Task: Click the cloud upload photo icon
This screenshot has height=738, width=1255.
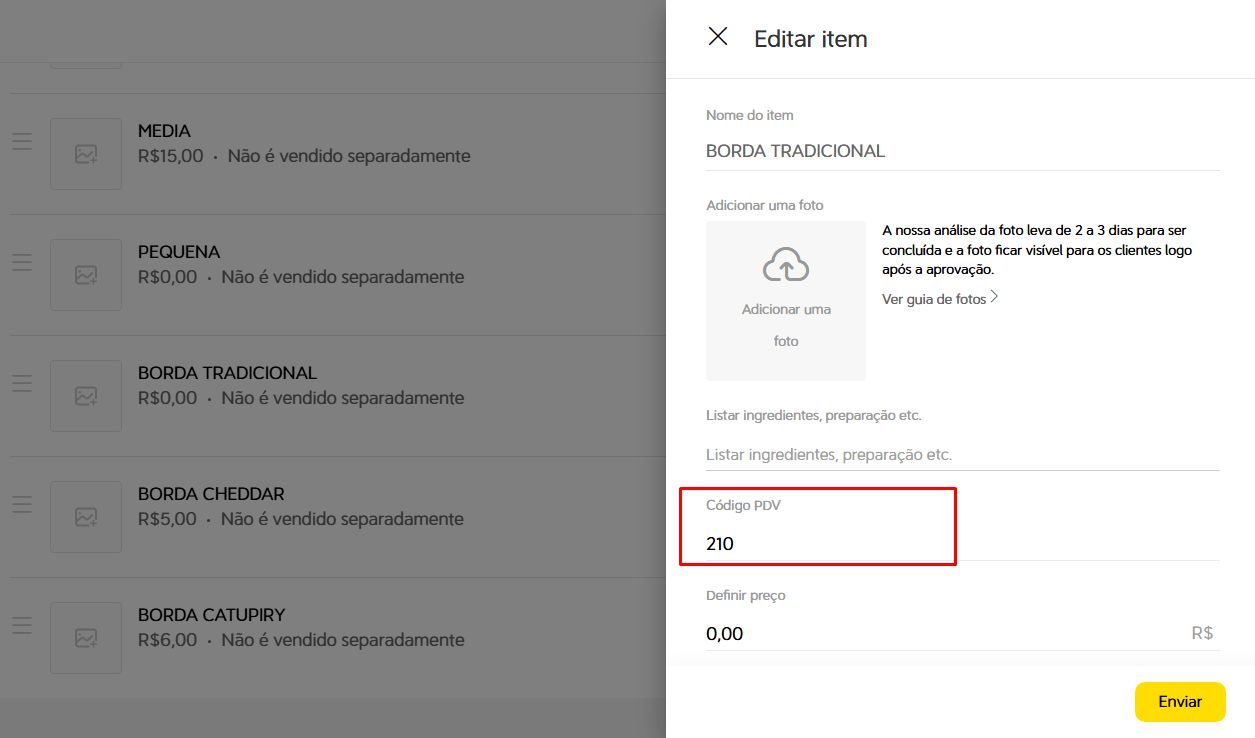Action: click(x=786, y=265)
